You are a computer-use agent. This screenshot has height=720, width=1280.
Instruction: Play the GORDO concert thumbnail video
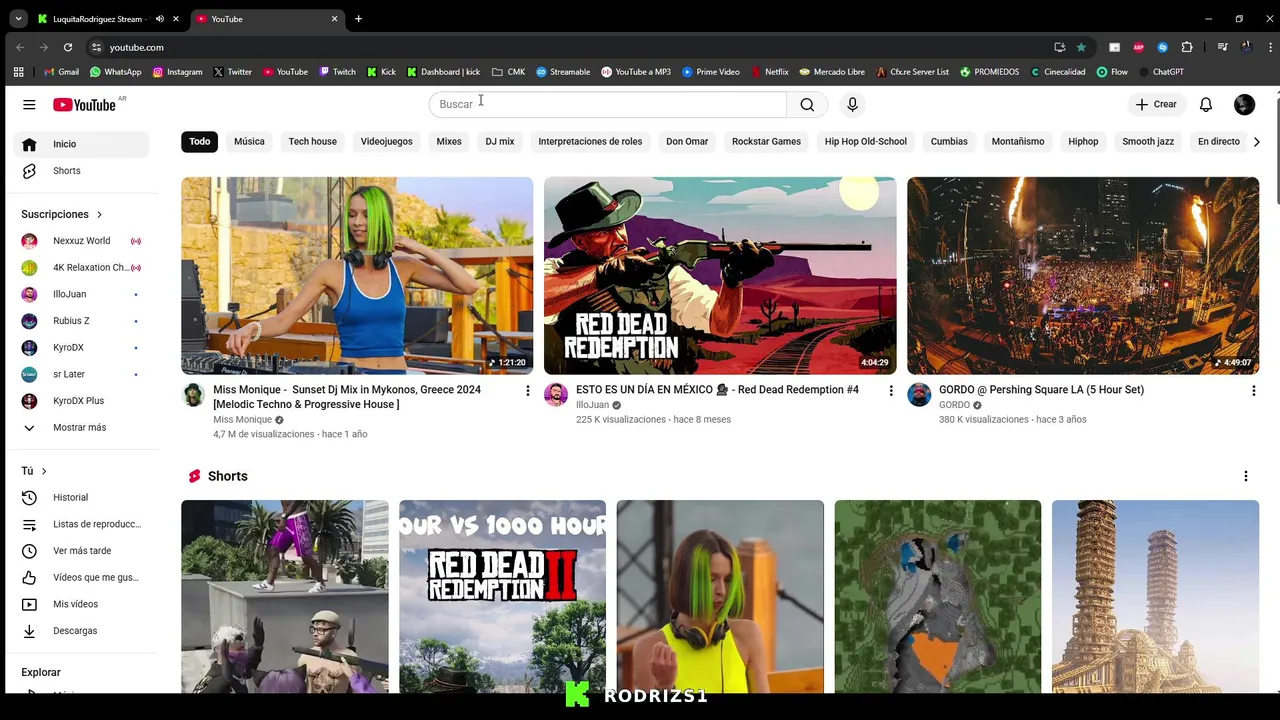click(x=1083, y=275)
